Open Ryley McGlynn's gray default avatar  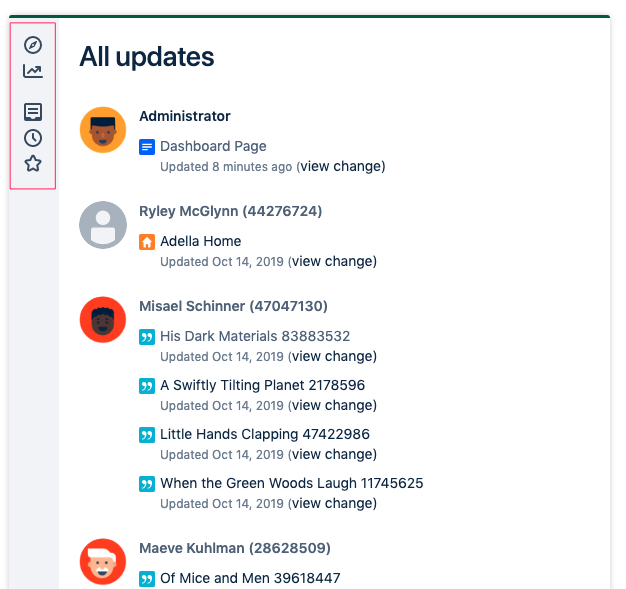click(x=103, y=225)
